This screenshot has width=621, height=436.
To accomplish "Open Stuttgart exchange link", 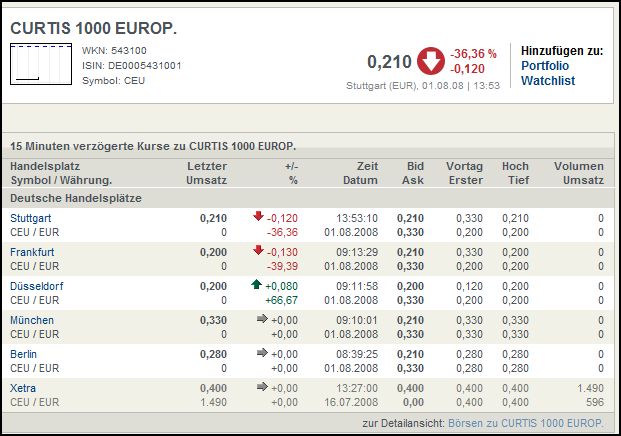I will click(31, 218).
